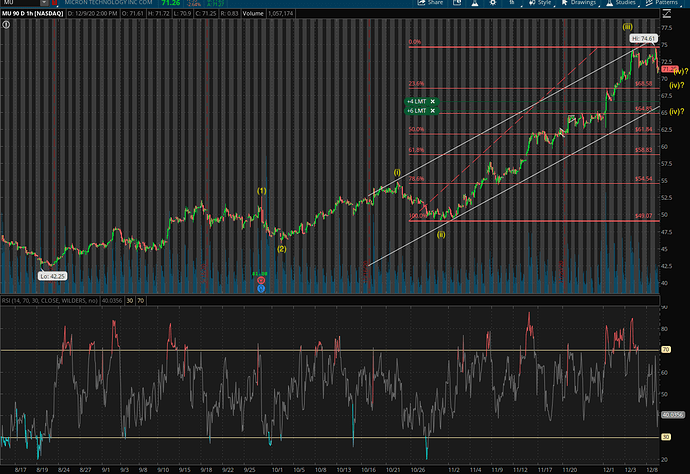
Task: Click the wave (1) label
Action: (x=262, y=191)
